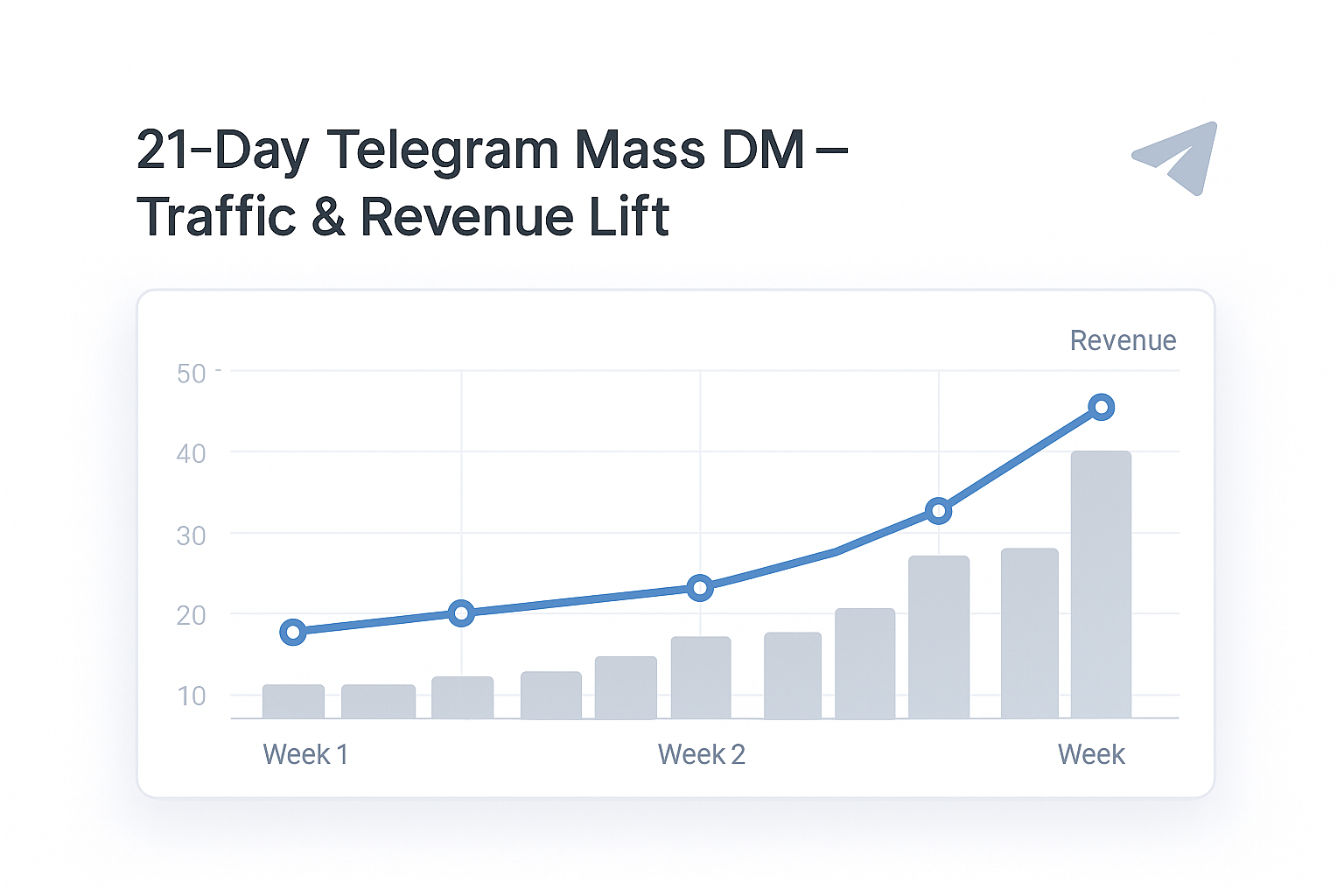
Task: Click the first traffic bar on left
Action: click(x=293, y=701)
